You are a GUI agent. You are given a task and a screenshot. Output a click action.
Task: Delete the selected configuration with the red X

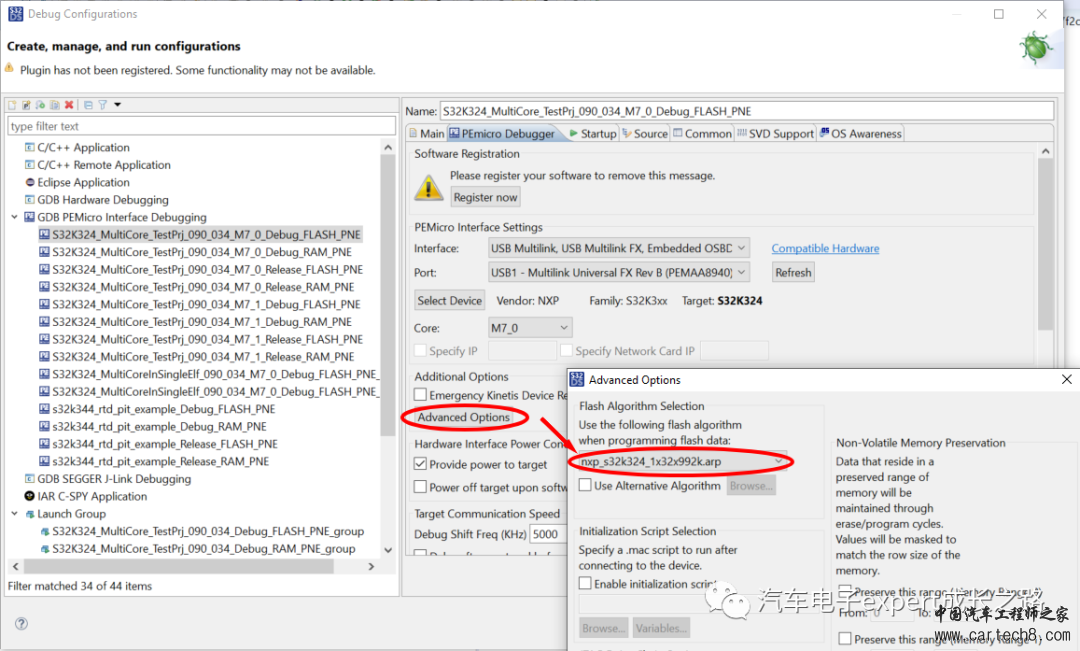point(69,105)
